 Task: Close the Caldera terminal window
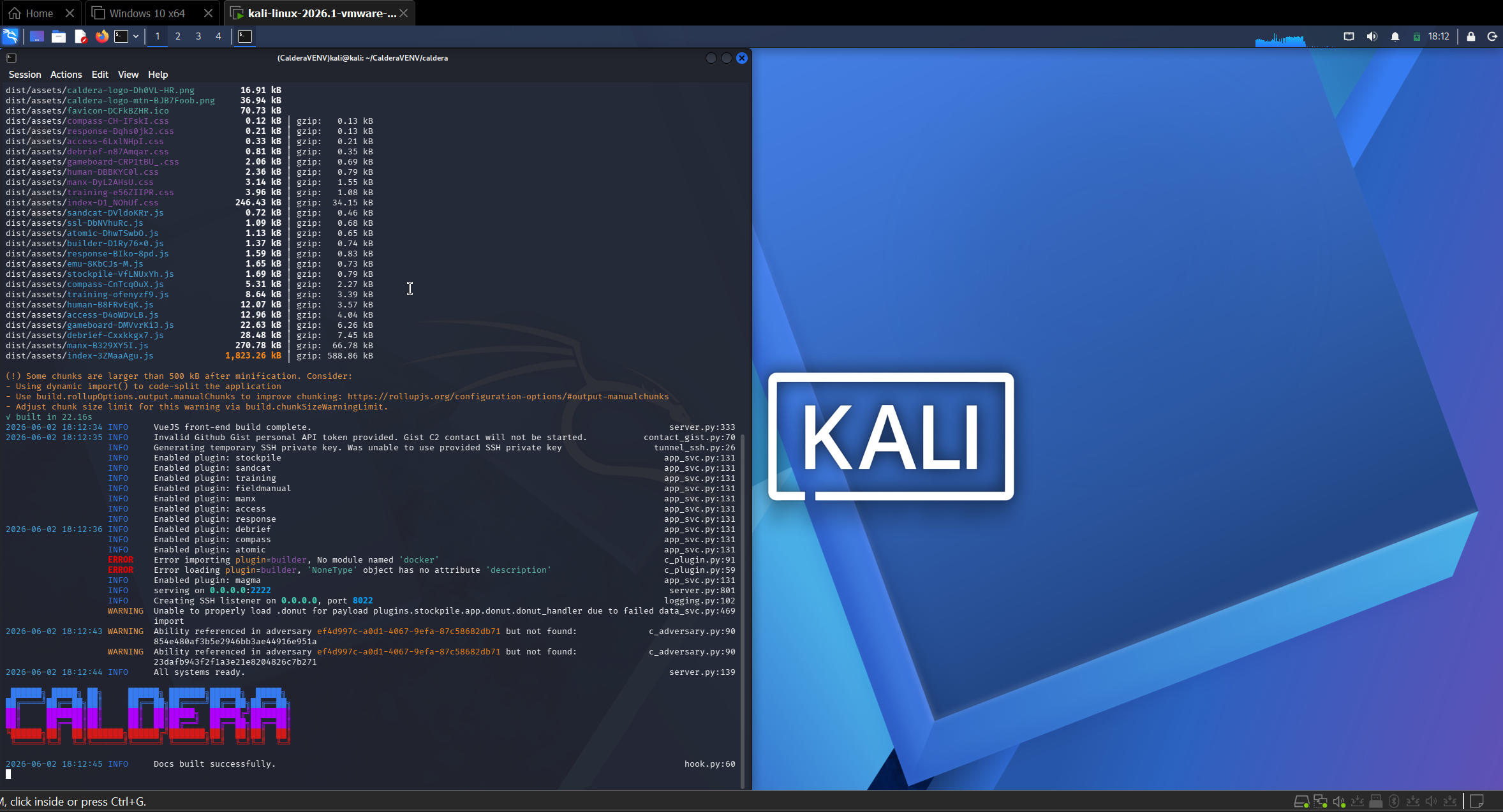[x=742, y=58]
